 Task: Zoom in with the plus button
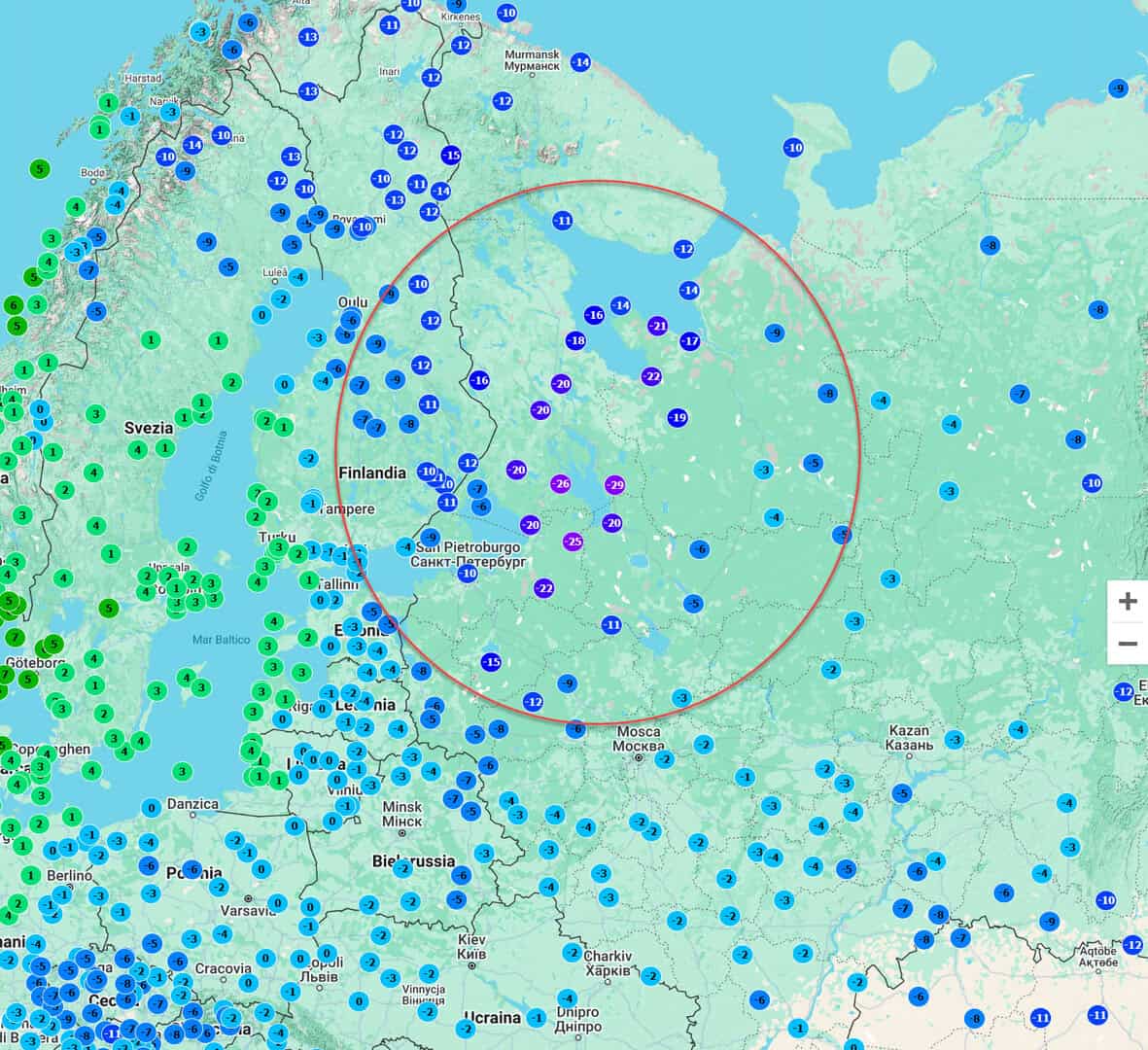(1129, 601)
